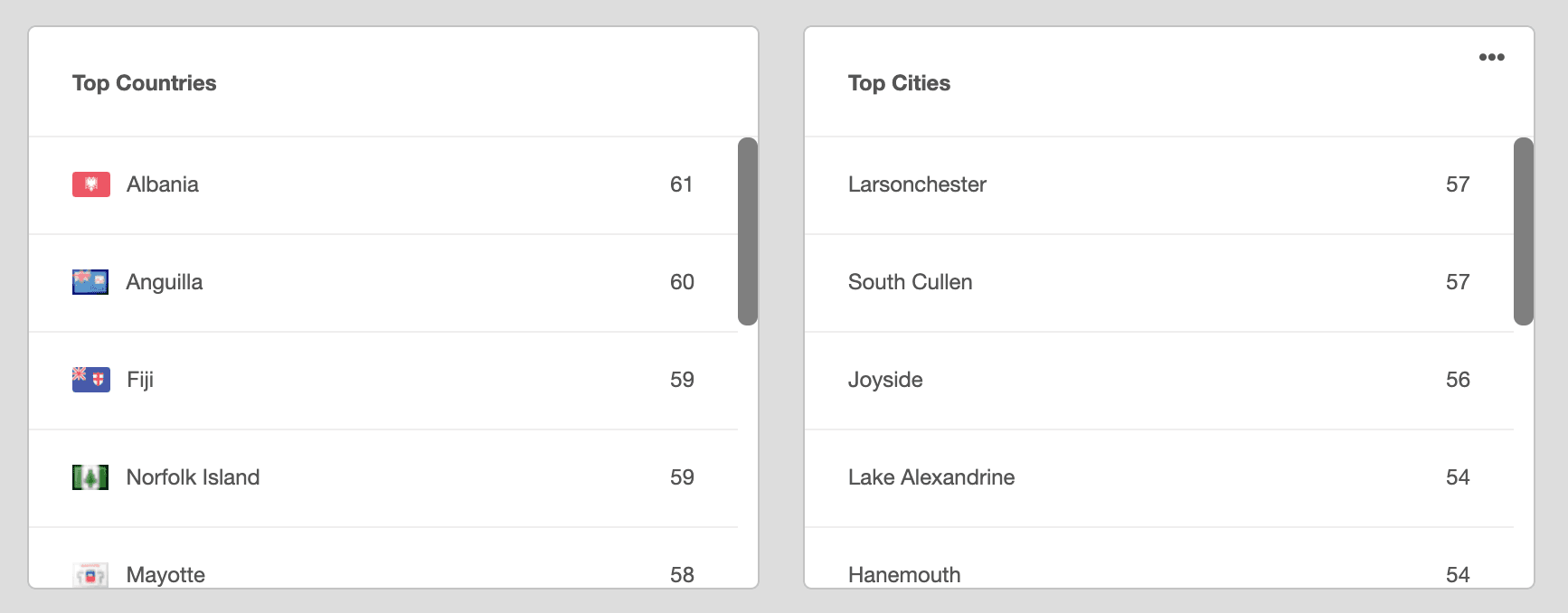Image resolution: width=1568 pixels, height=613 pixels.
Task: Click the Top Countries list scrollbar
Action: coord(747,231)
